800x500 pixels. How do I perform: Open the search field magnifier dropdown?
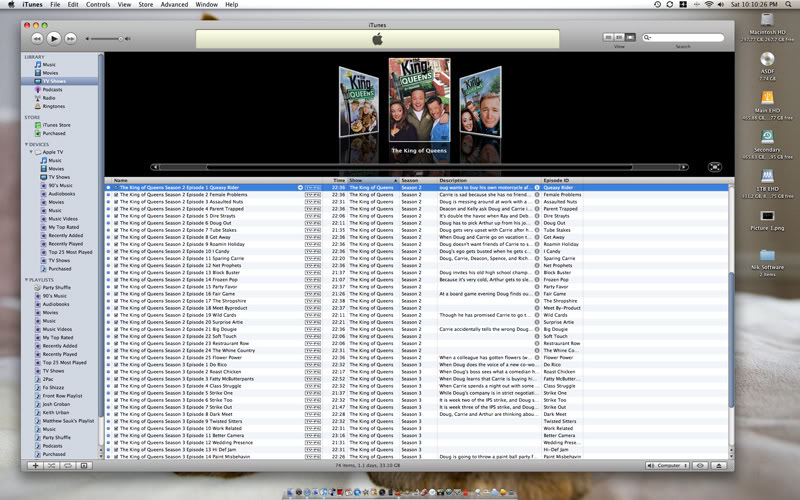point(647,37)
